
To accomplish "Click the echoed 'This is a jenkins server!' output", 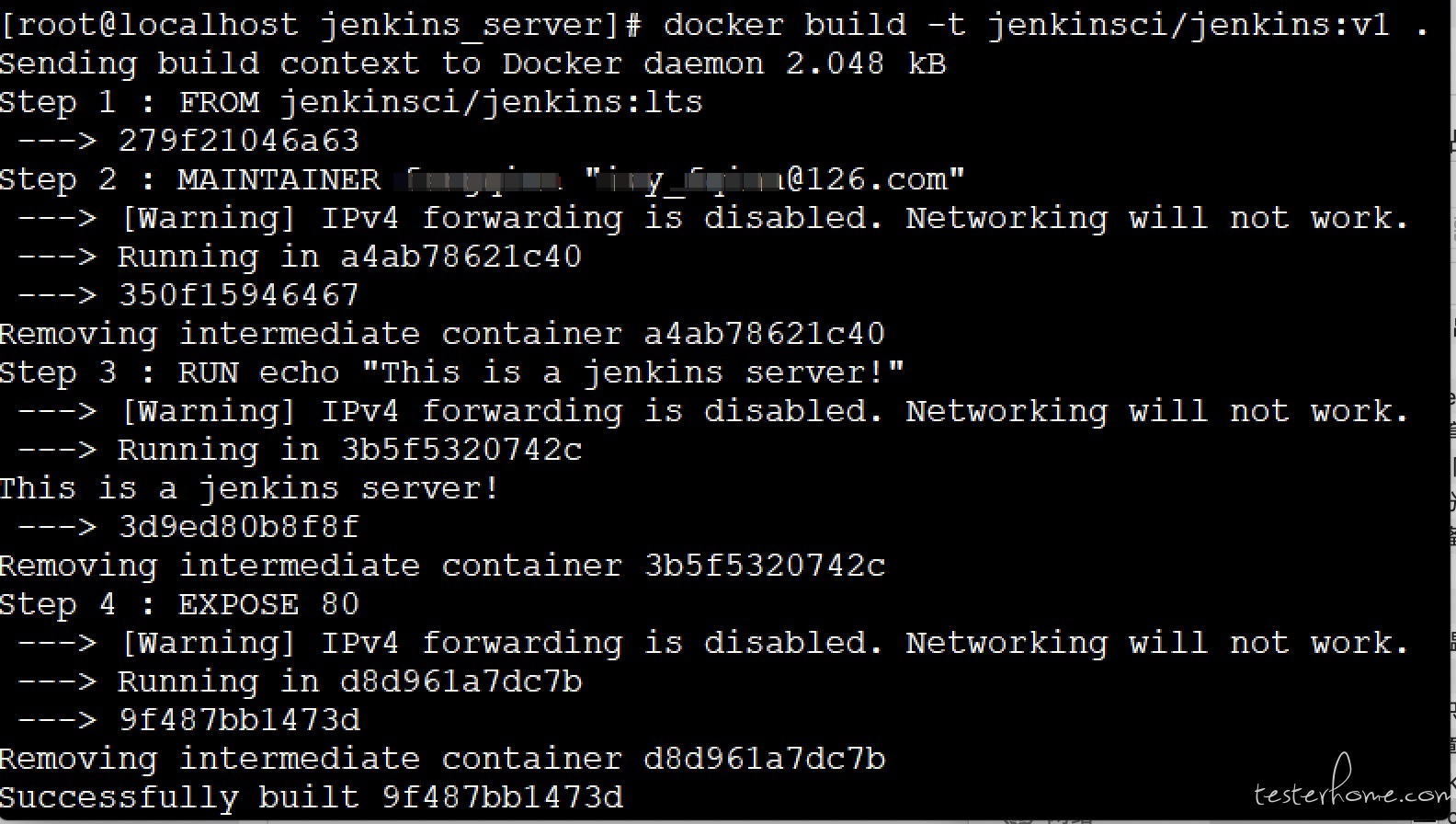I will click(249, 488).
